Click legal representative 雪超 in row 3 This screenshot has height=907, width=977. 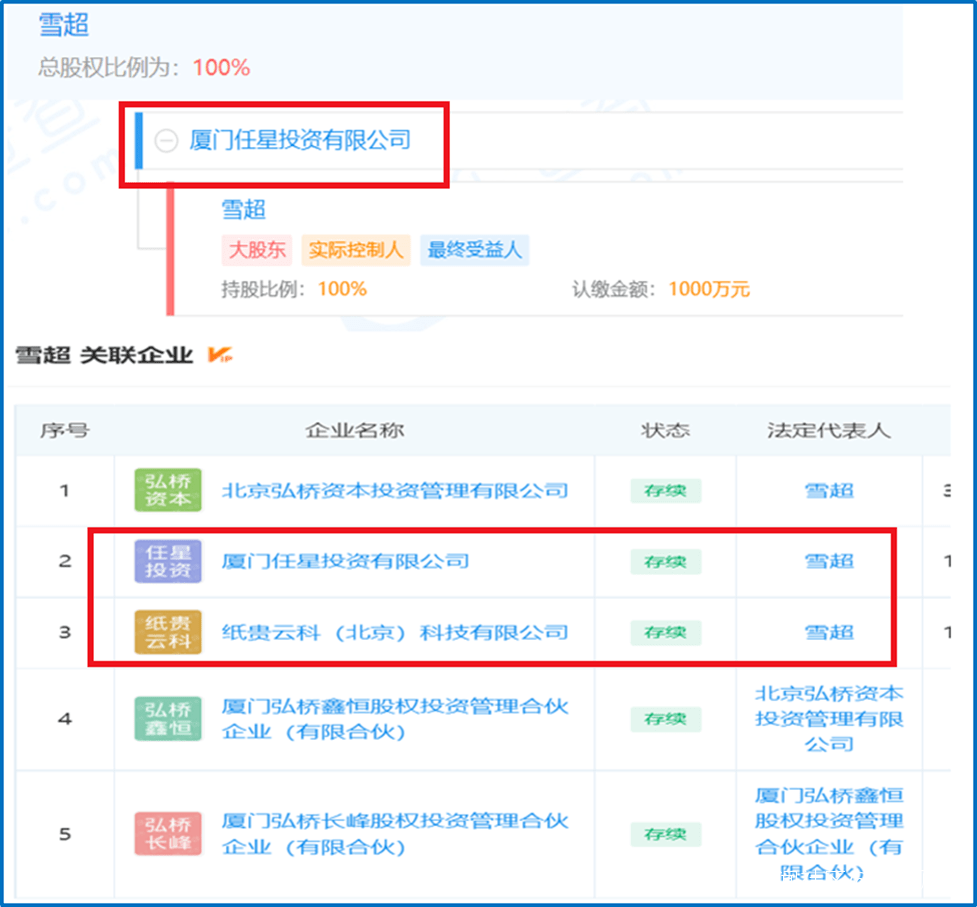click(829, 632)
